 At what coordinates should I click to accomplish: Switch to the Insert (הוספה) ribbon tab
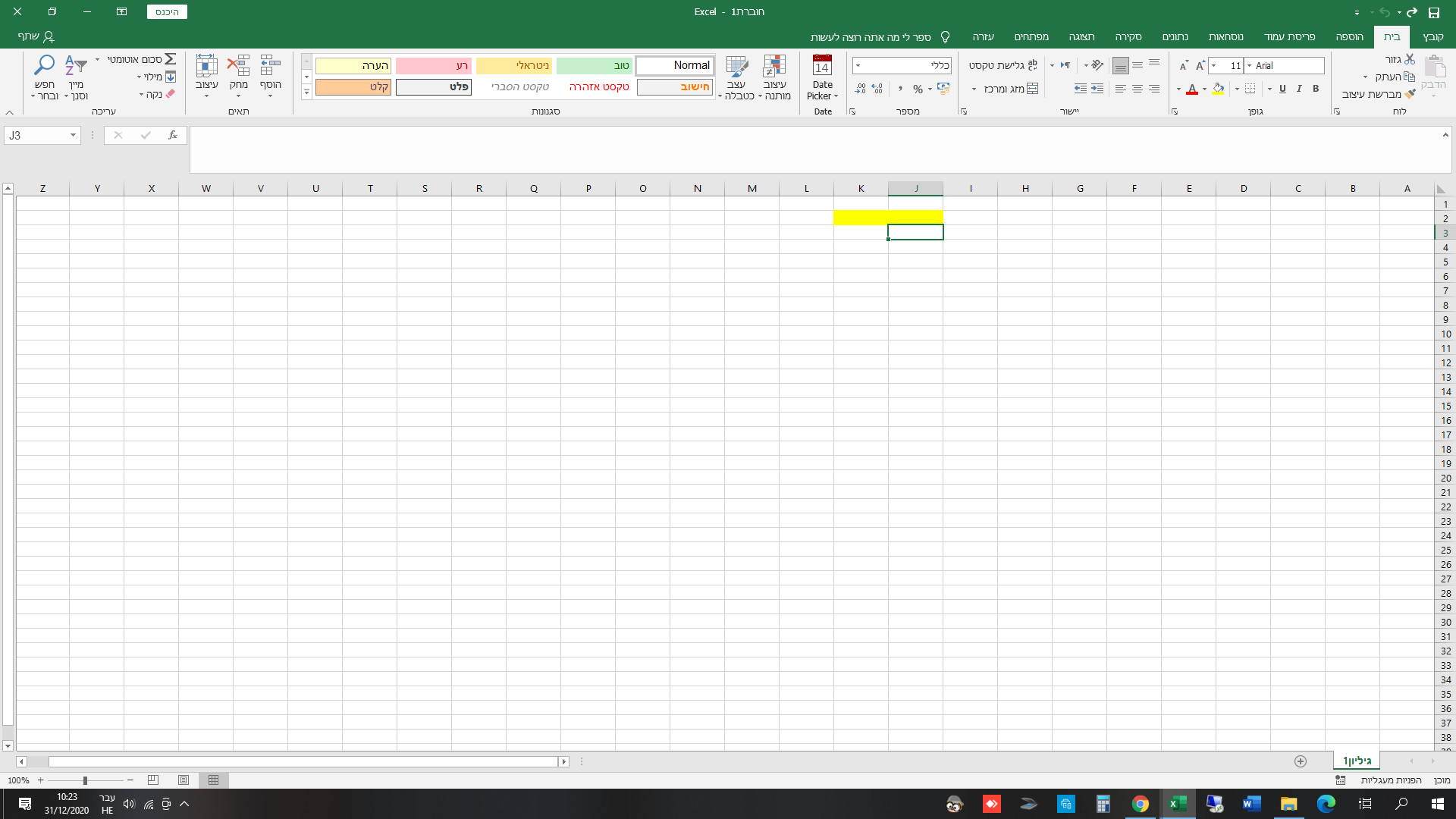(1349, 36)
